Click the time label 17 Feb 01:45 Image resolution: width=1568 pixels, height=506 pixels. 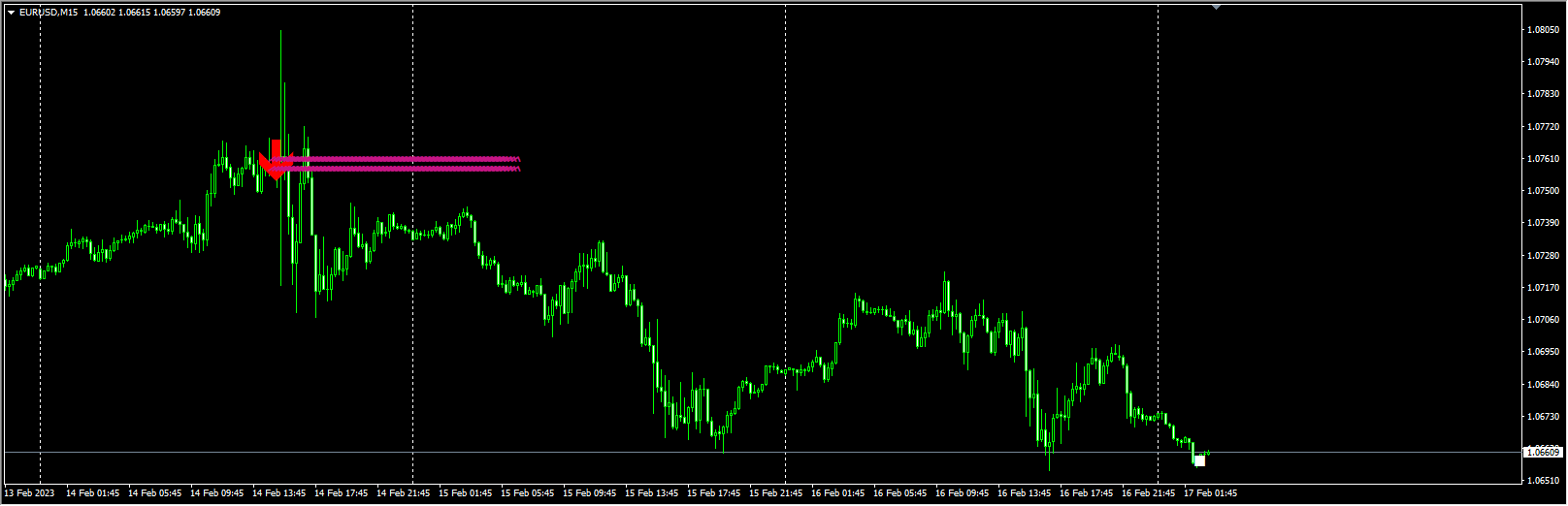[x=1211, y=493]
